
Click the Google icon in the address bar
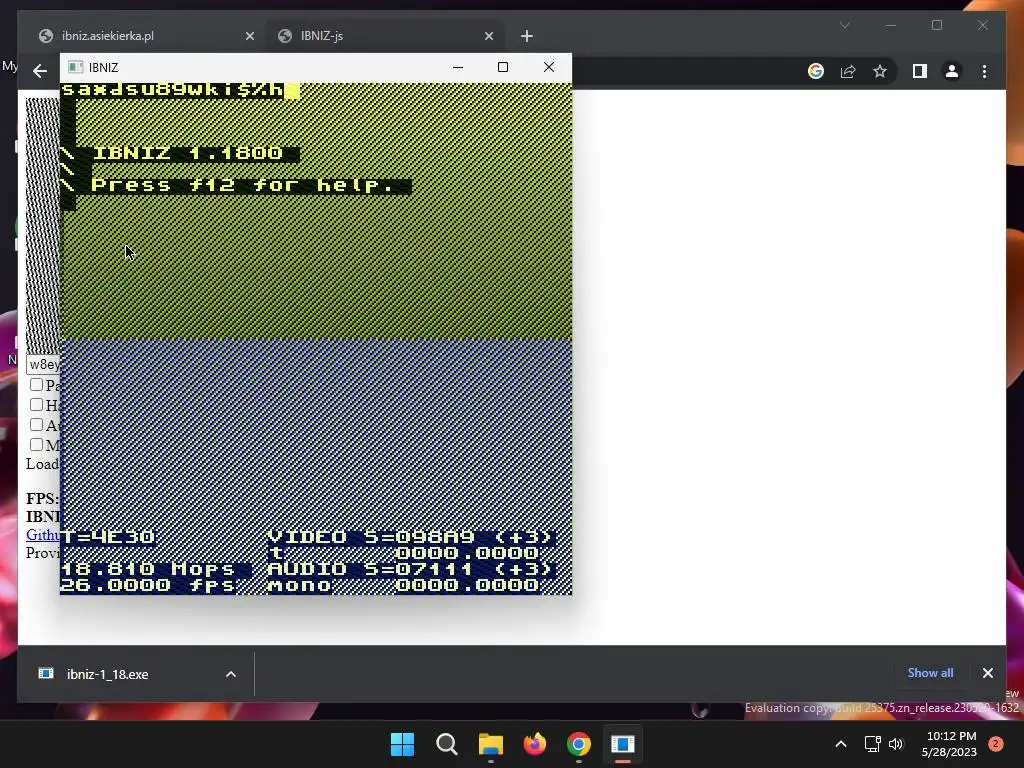pyautogui.click(x=816, y=71)
